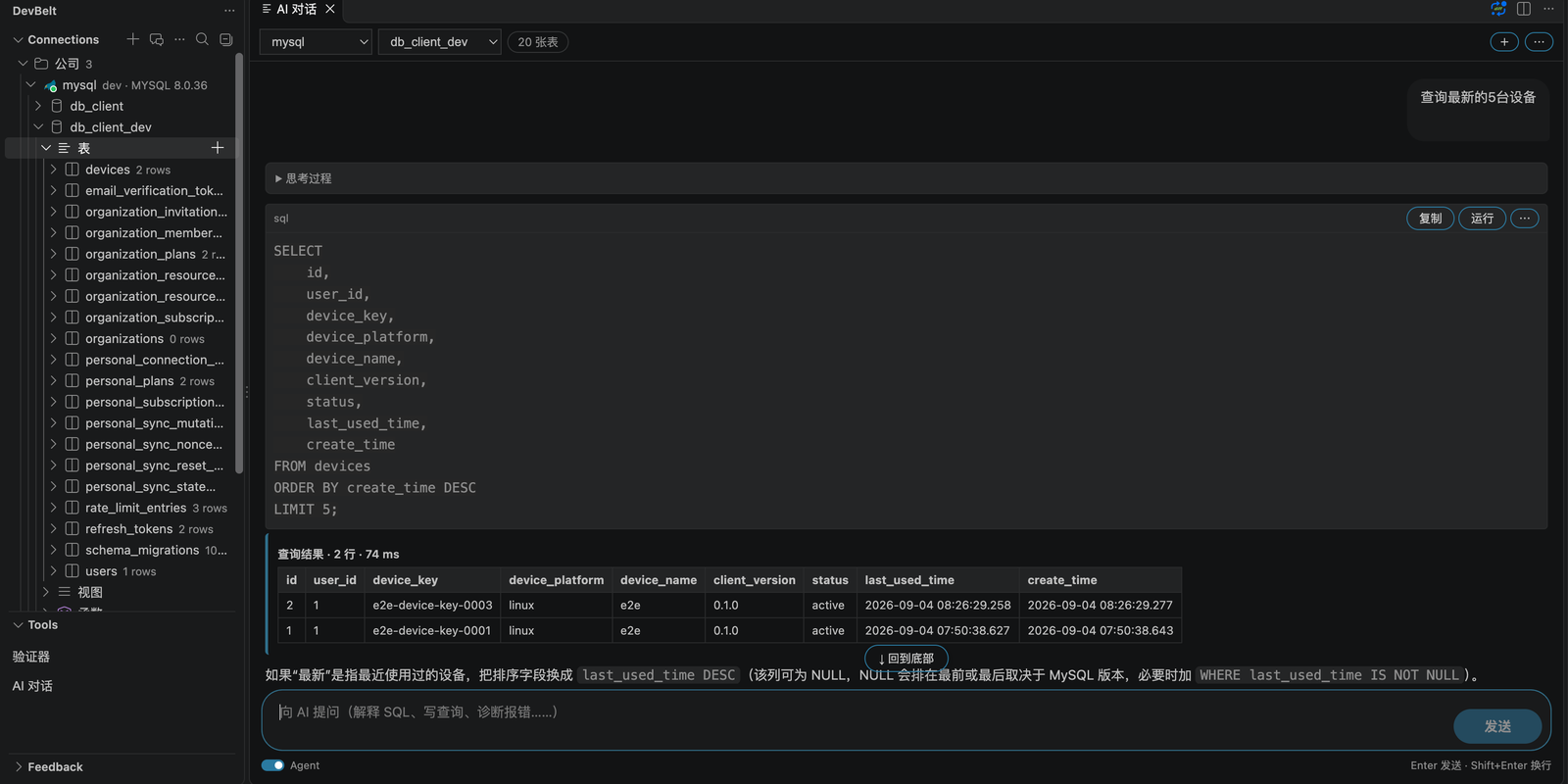Click the 回到底部 button
The height and width of the screenshot is (784, 1568).
click(x=906, y=659)
